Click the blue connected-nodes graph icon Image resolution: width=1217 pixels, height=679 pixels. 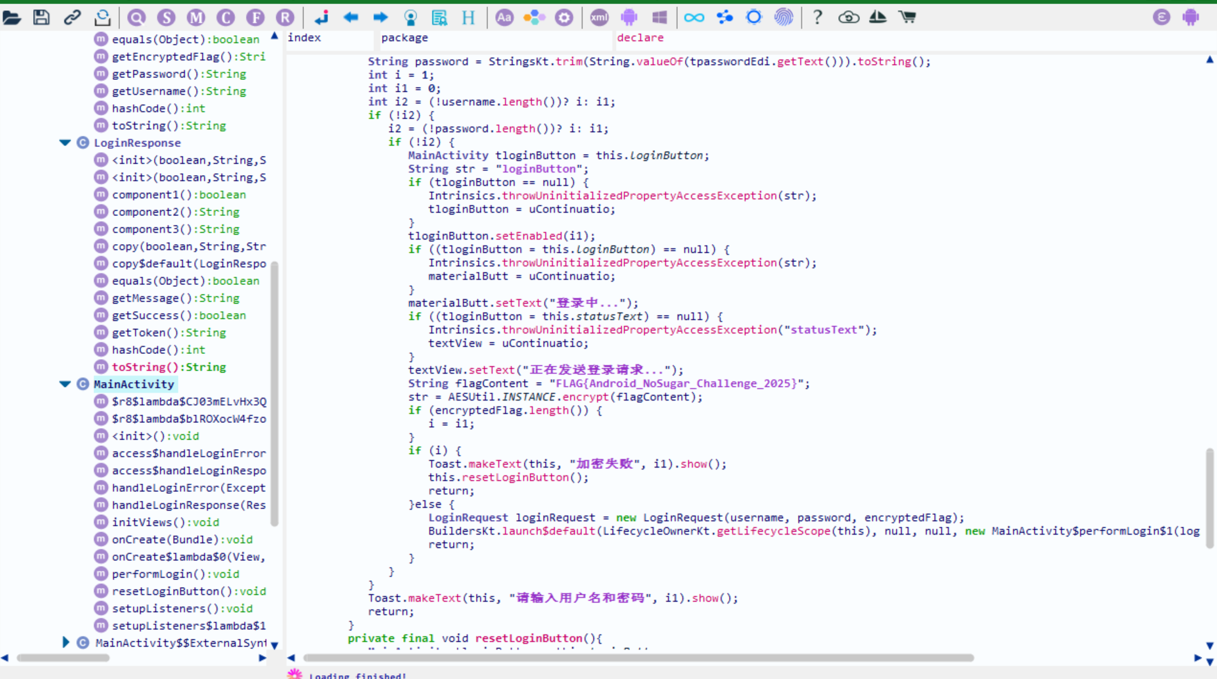coord(725,17)
